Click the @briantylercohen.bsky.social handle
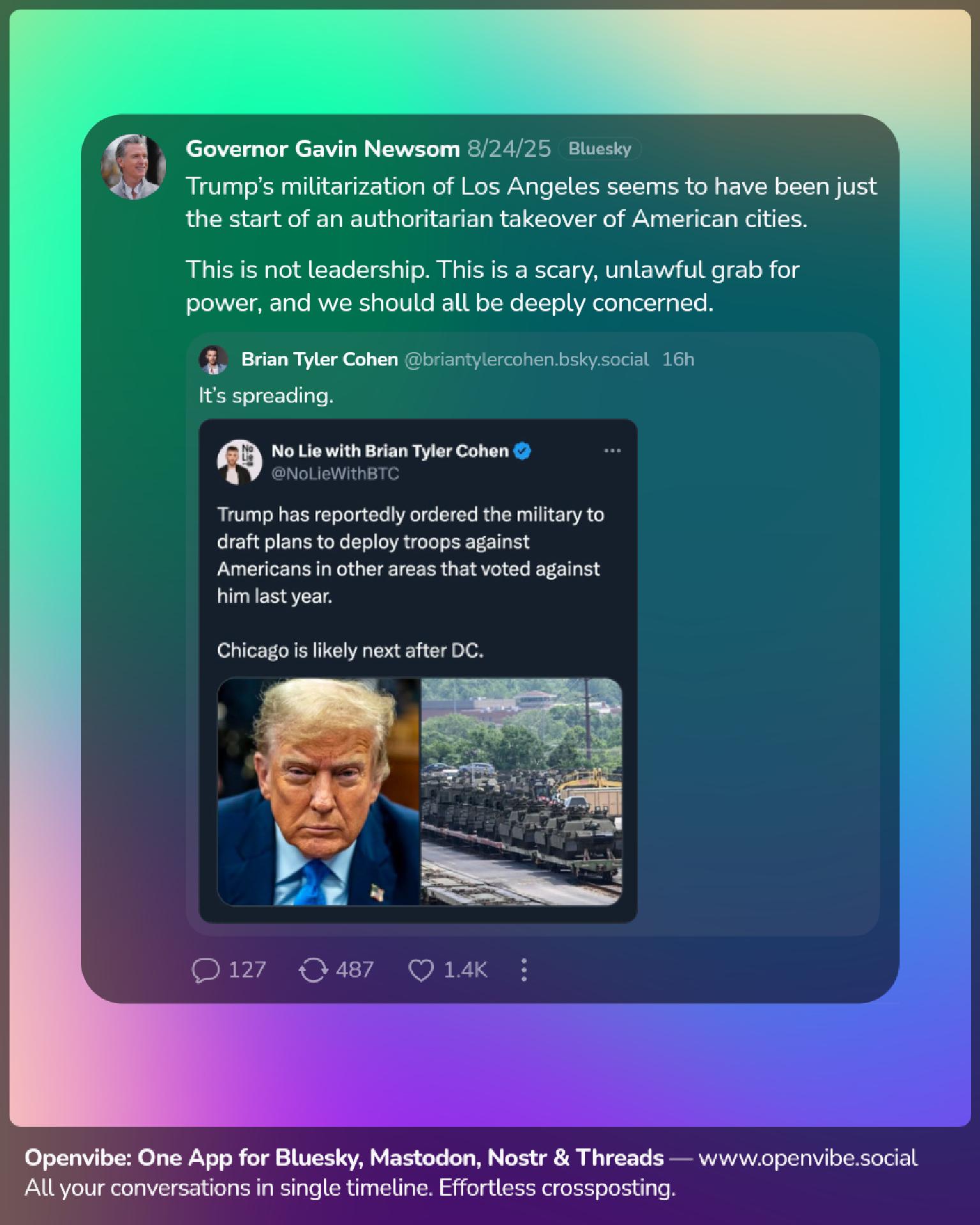 (526, 360)
